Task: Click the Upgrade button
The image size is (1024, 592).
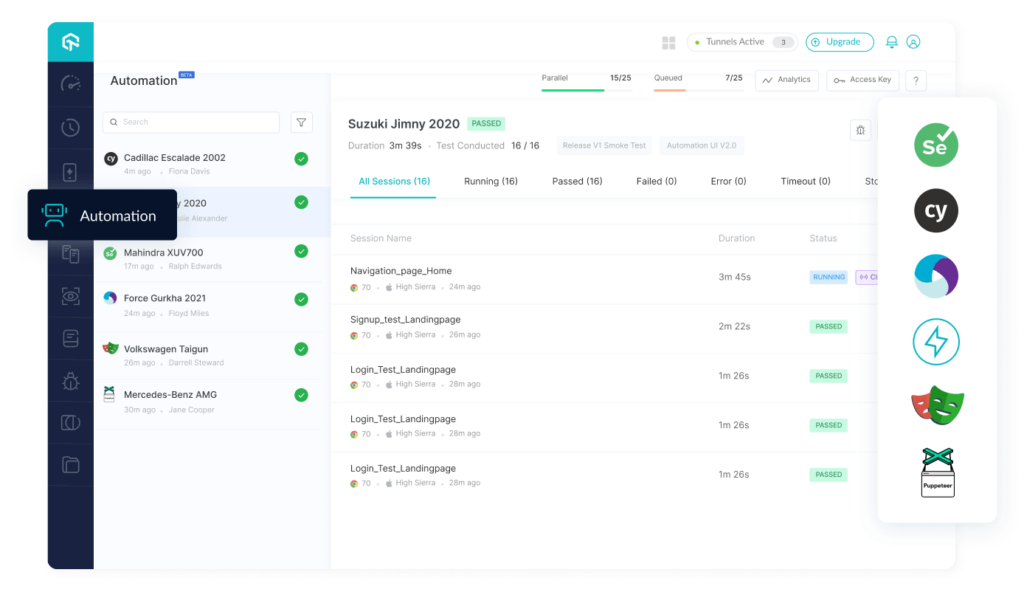Action: (x=839, y=42)
